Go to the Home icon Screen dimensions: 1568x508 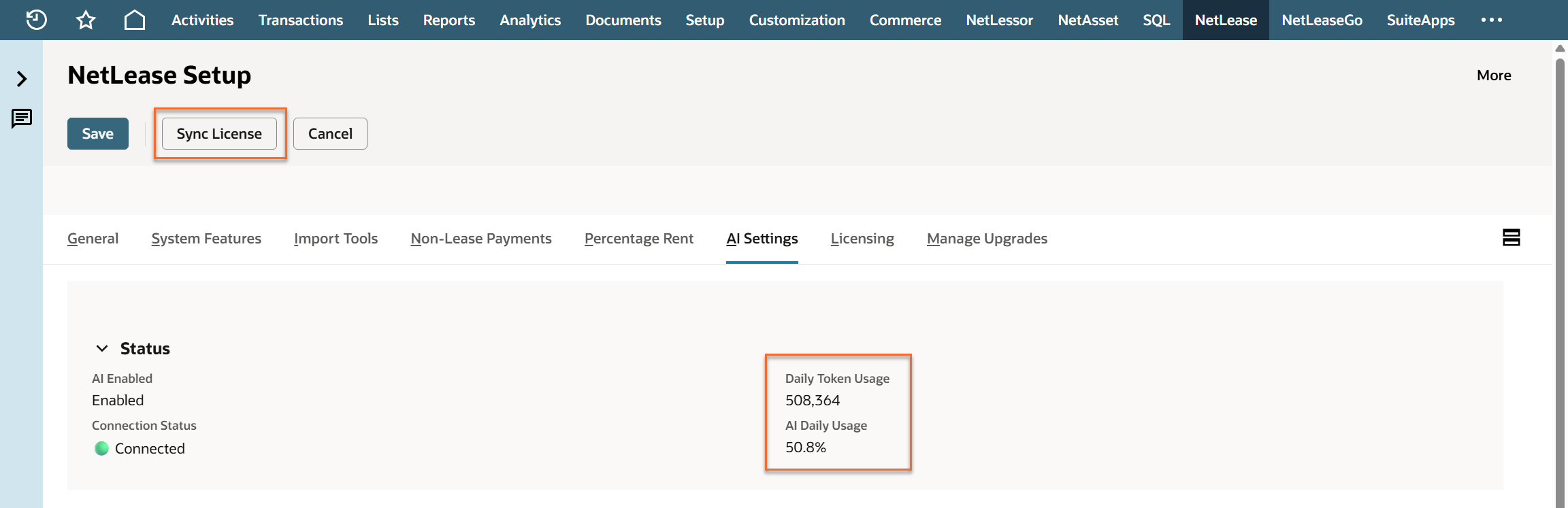135,20
